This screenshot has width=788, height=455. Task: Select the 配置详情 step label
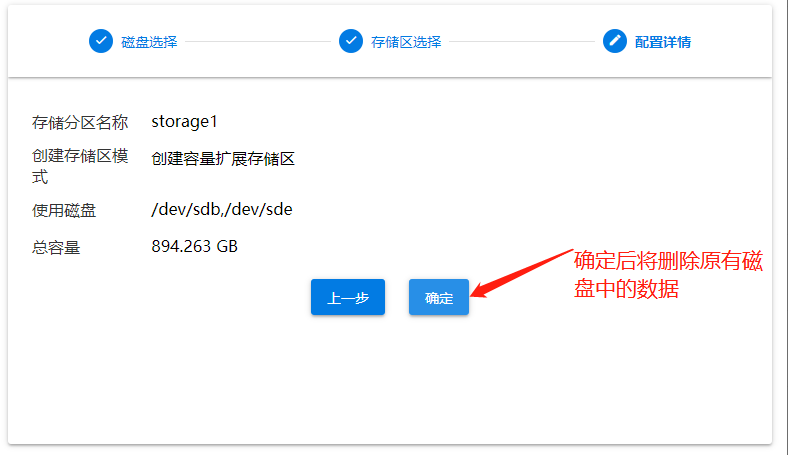point(663,42)
